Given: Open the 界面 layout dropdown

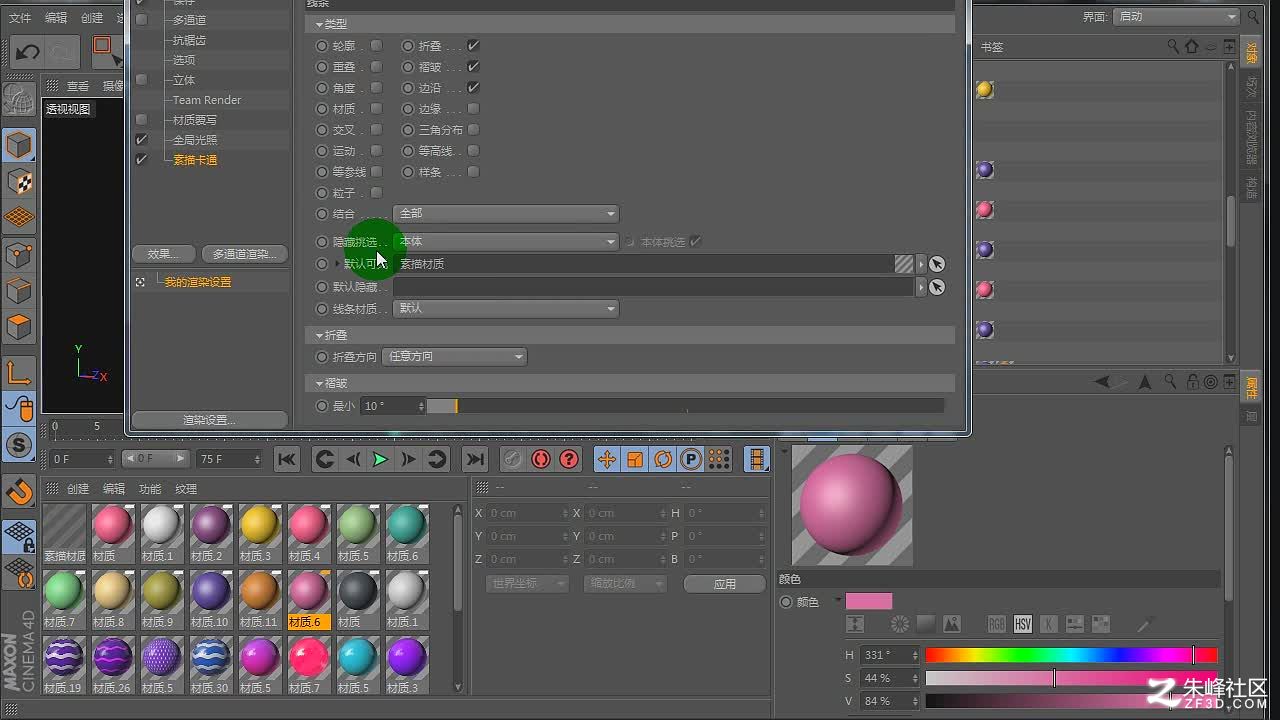Looking at the screenshot, I should [x=1176, y=17].
